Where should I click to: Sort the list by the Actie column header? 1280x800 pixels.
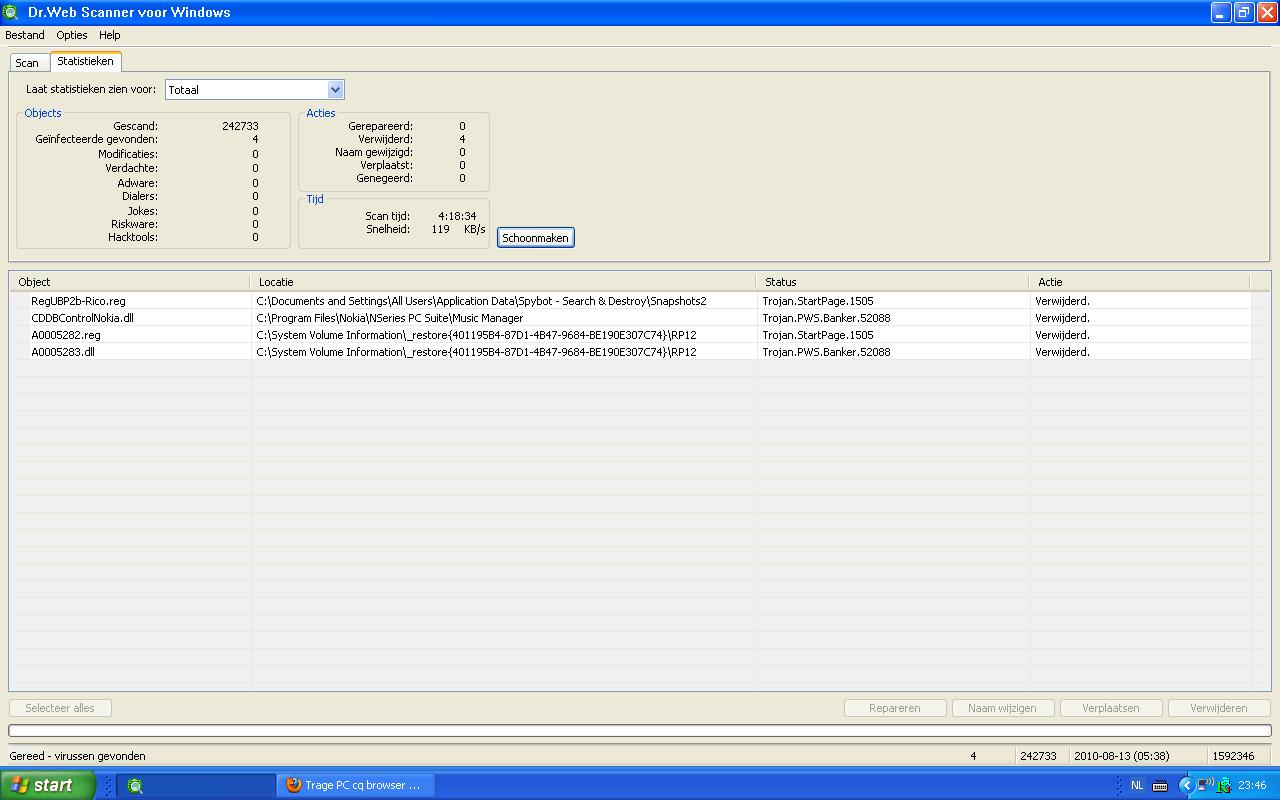click(1140, 282)
